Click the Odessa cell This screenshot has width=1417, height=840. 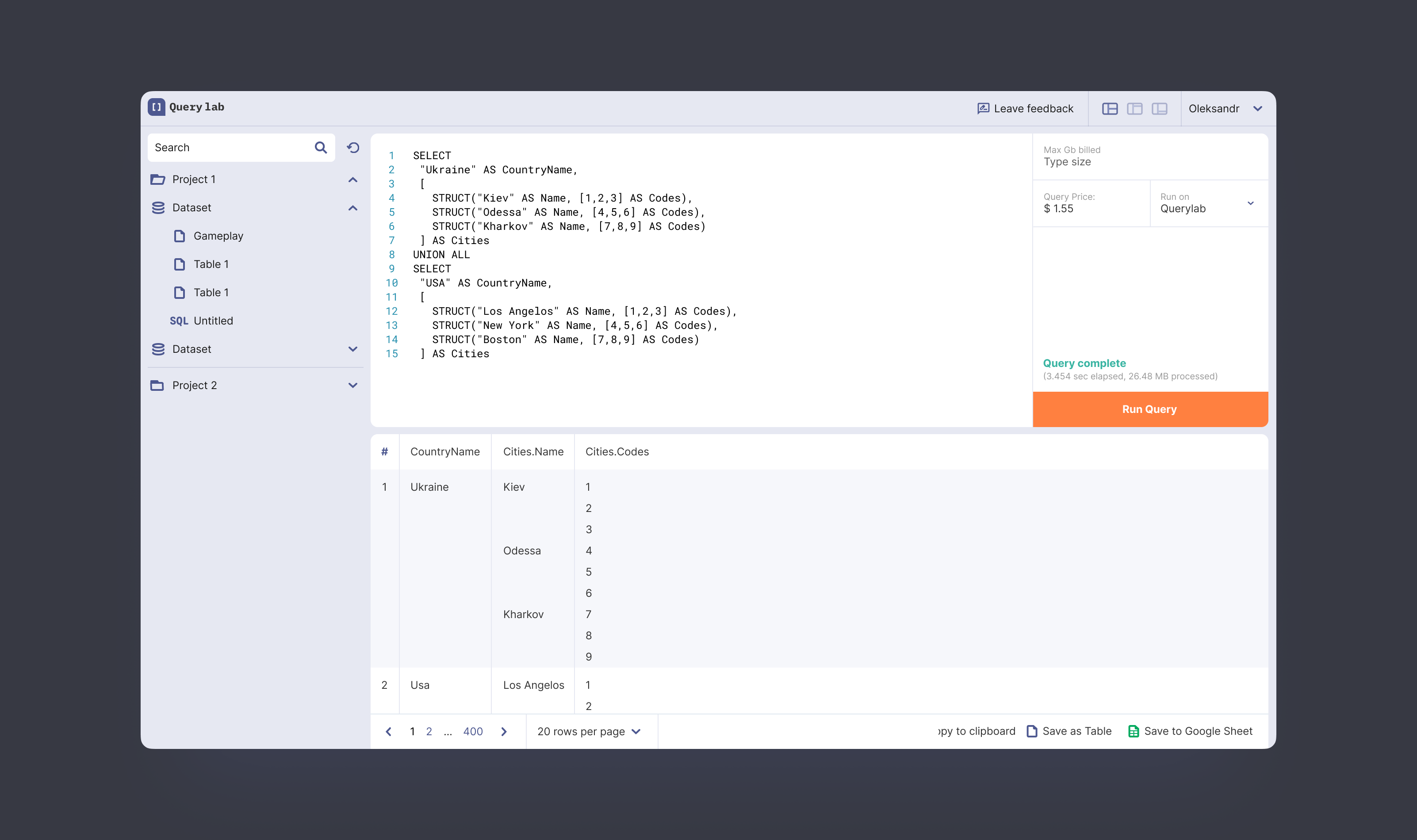[522, 551]
